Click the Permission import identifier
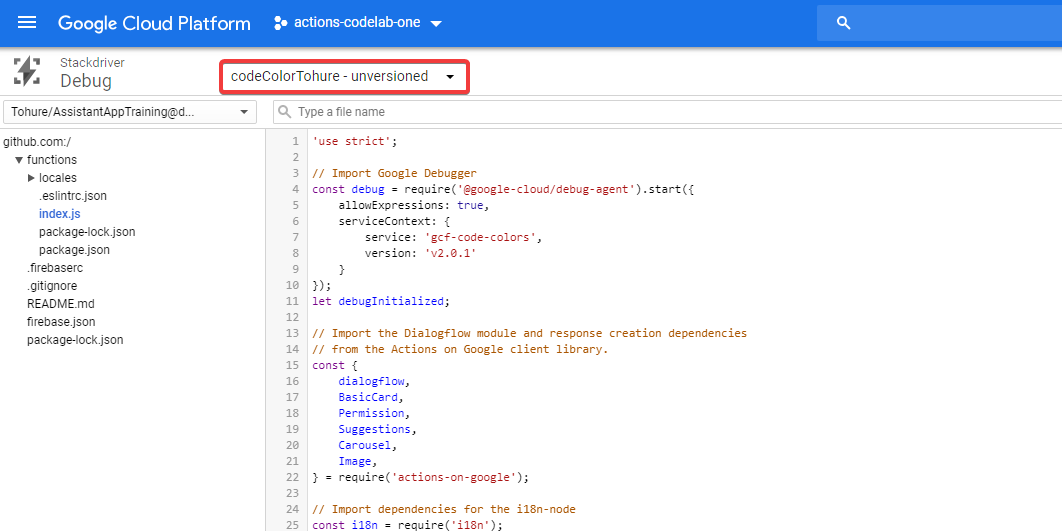This screenshot has width=1062, height=531. 371,413
